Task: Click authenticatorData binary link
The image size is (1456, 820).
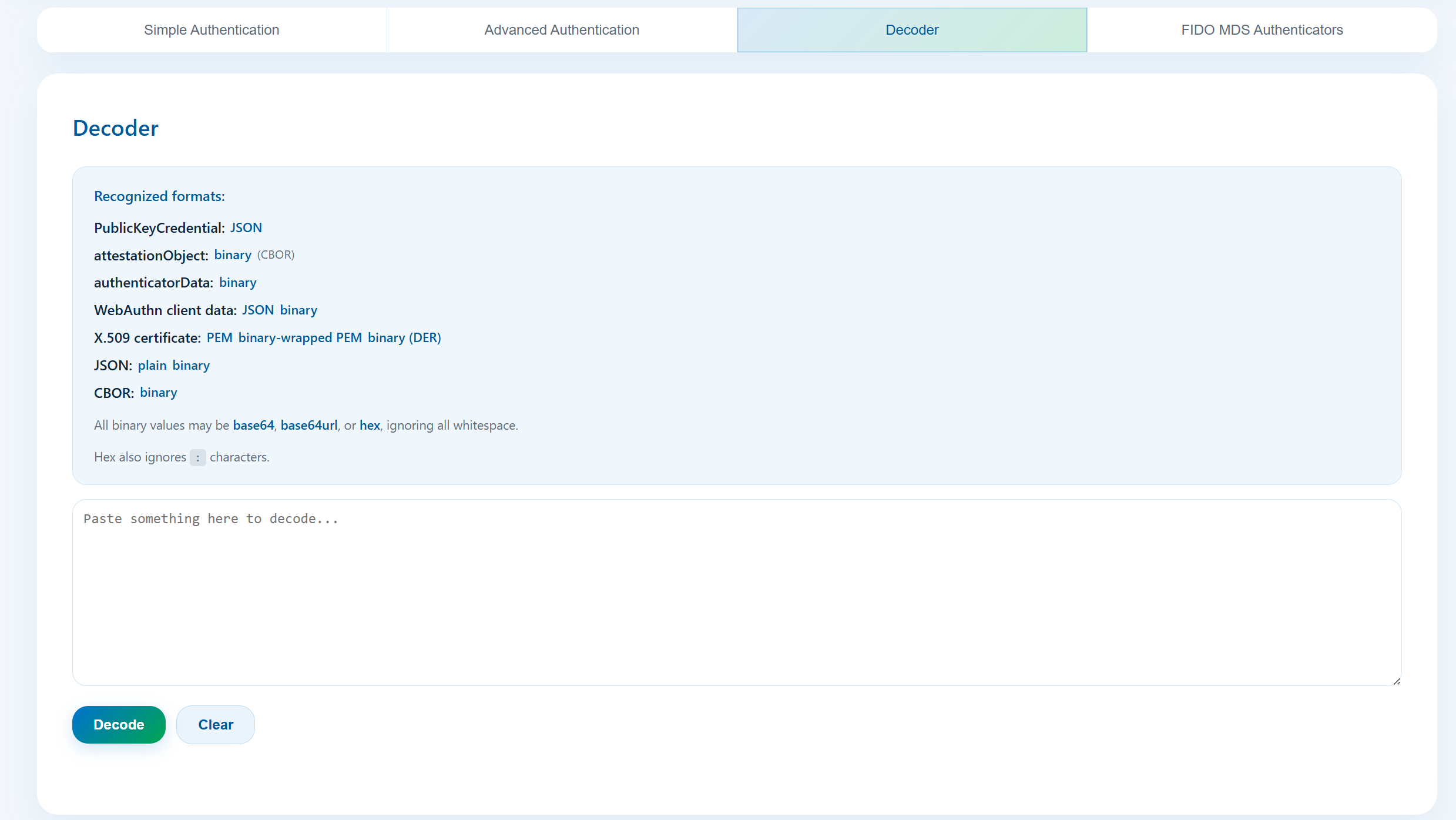Action: coord(237,283)
